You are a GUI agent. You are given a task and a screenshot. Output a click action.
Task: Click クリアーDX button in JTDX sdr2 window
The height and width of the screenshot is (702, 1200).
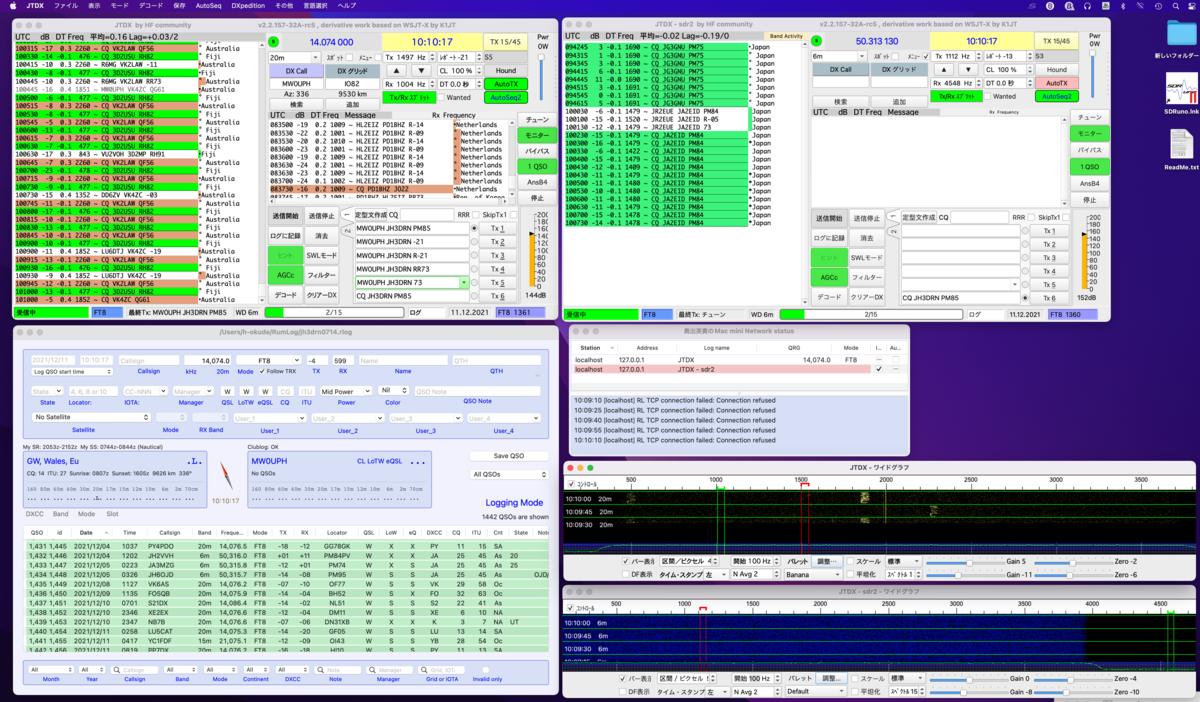click(x=867, y=297)
